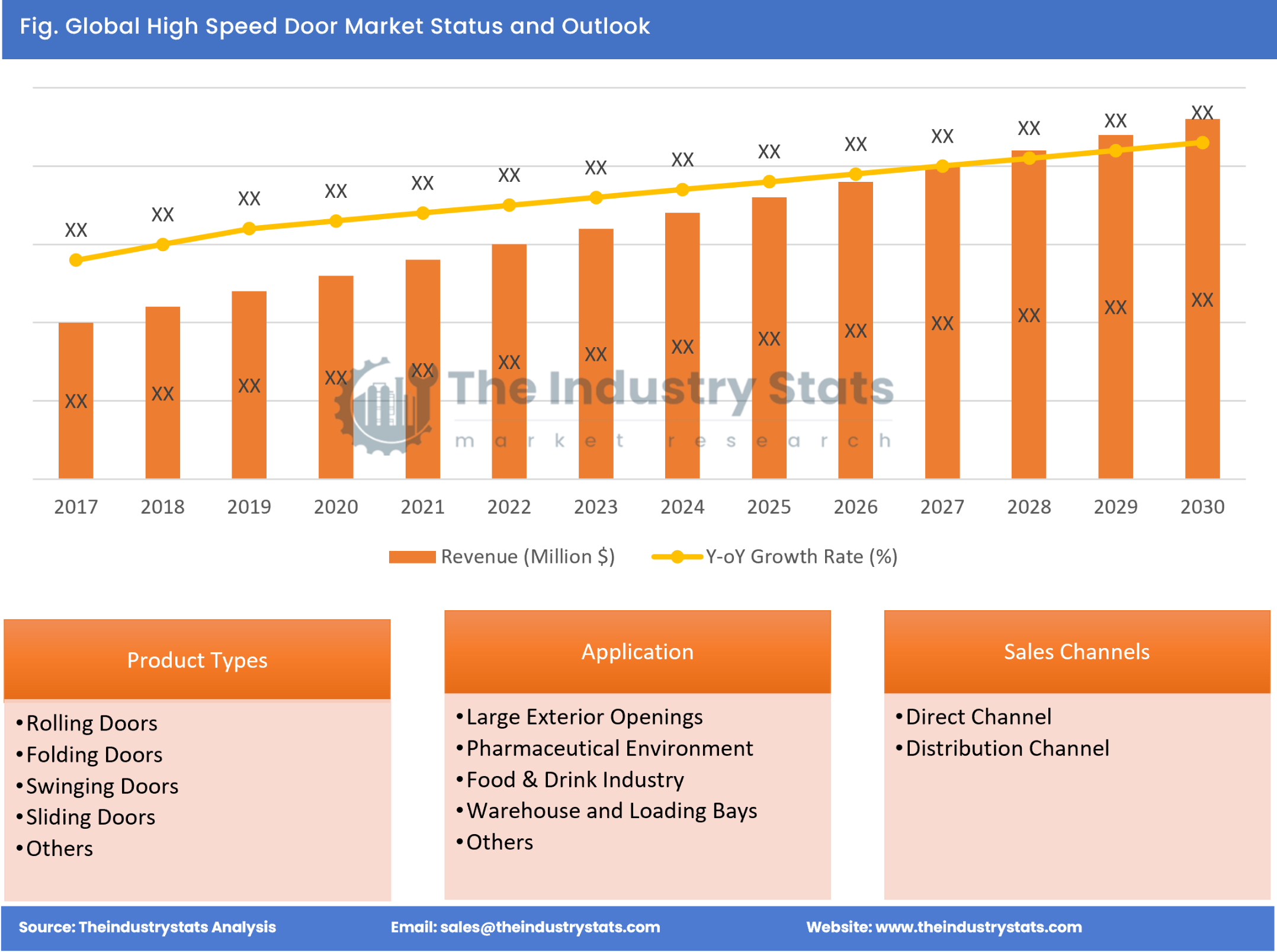Click the growth rate line marker above 2026
This screenshot has height=952, width=1277.
point(856,174)
